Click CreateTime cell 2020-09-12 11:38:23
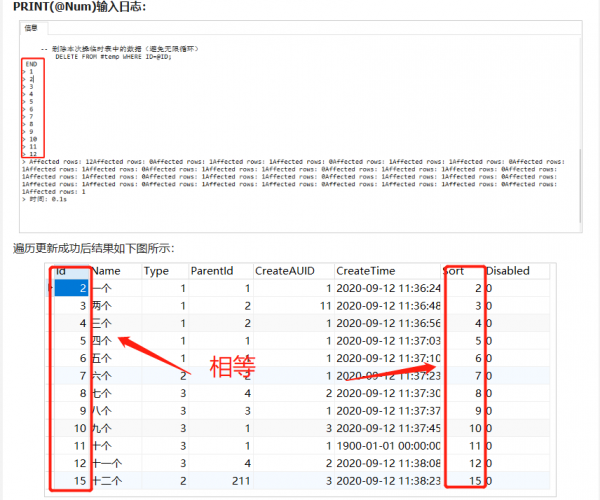 point(388,481)
